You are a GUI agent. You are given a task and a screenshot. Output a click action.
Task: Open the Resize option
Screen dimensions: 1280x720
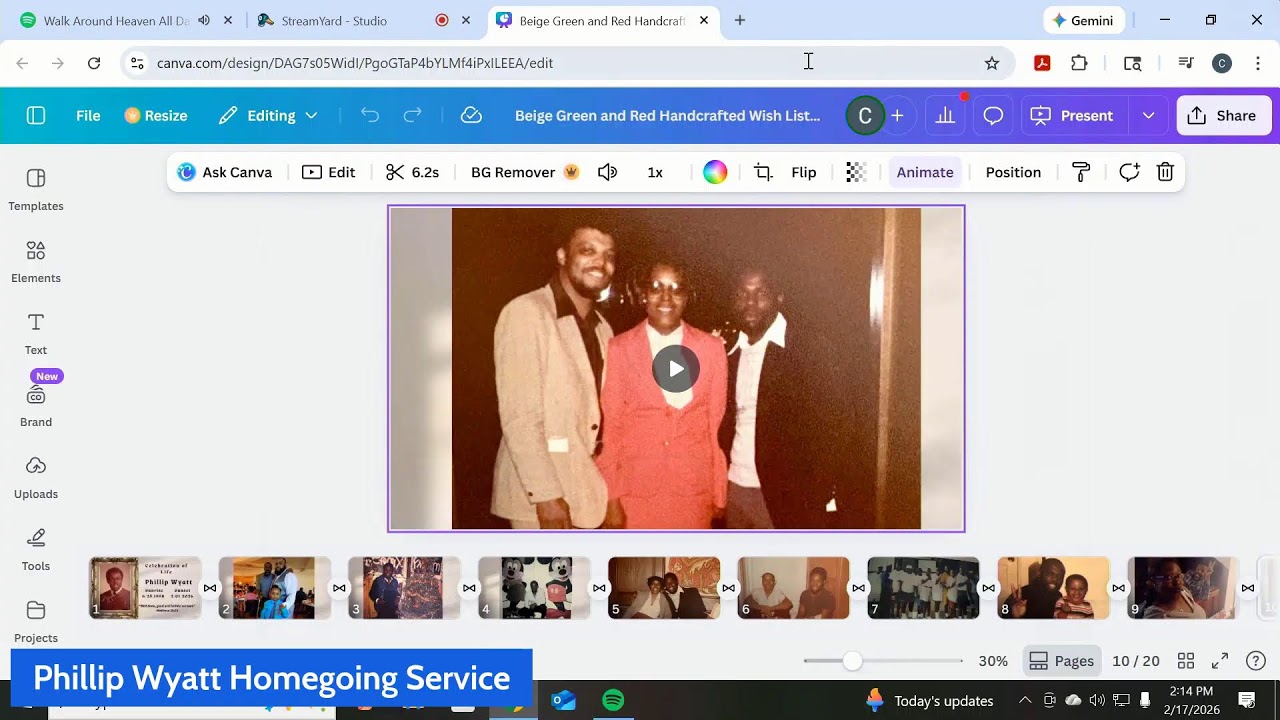(x=156, y=116)
